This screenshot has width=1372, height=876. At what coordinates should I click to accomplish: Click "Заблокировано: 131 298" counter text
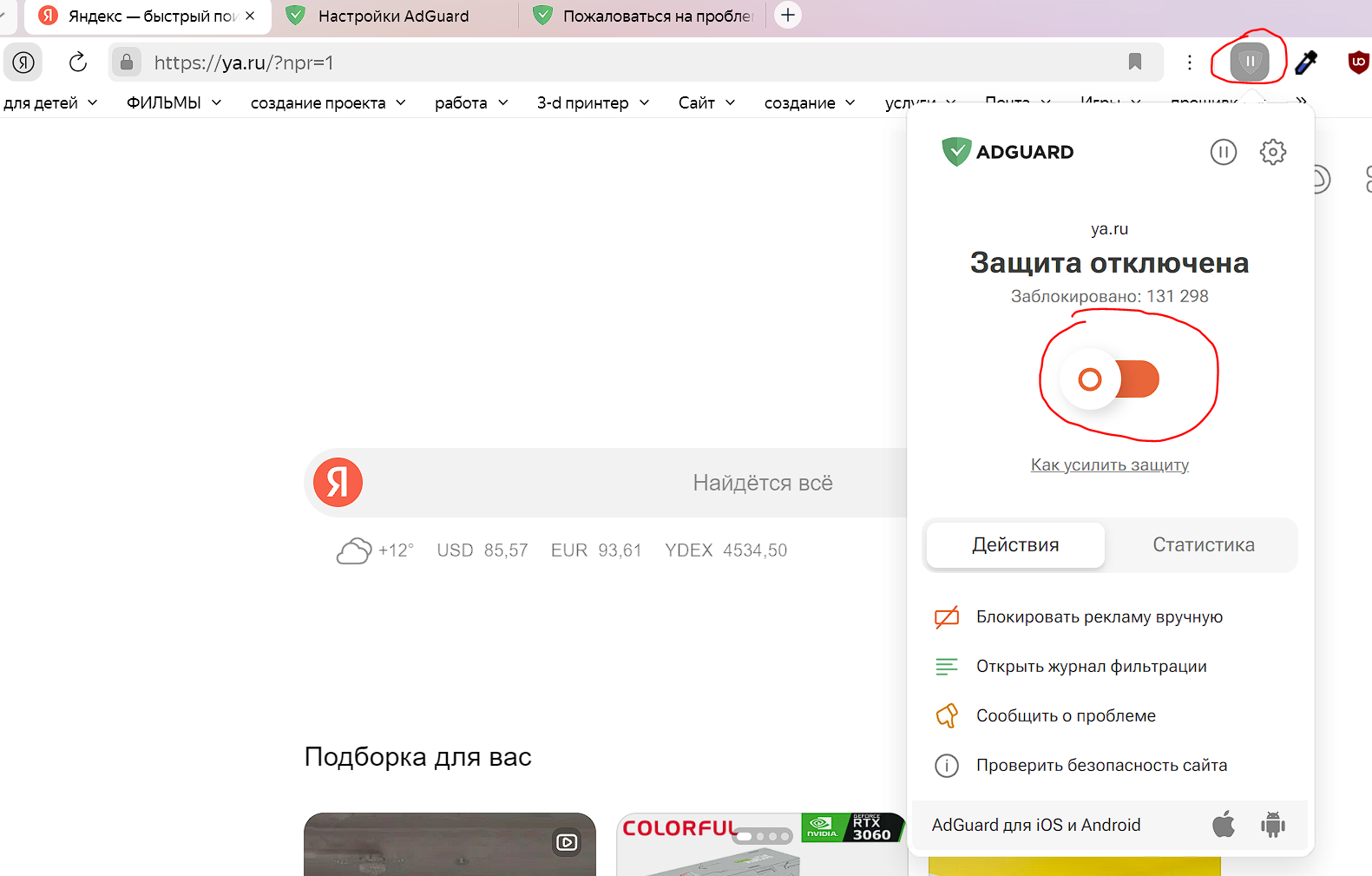[x=1109, y=296]
